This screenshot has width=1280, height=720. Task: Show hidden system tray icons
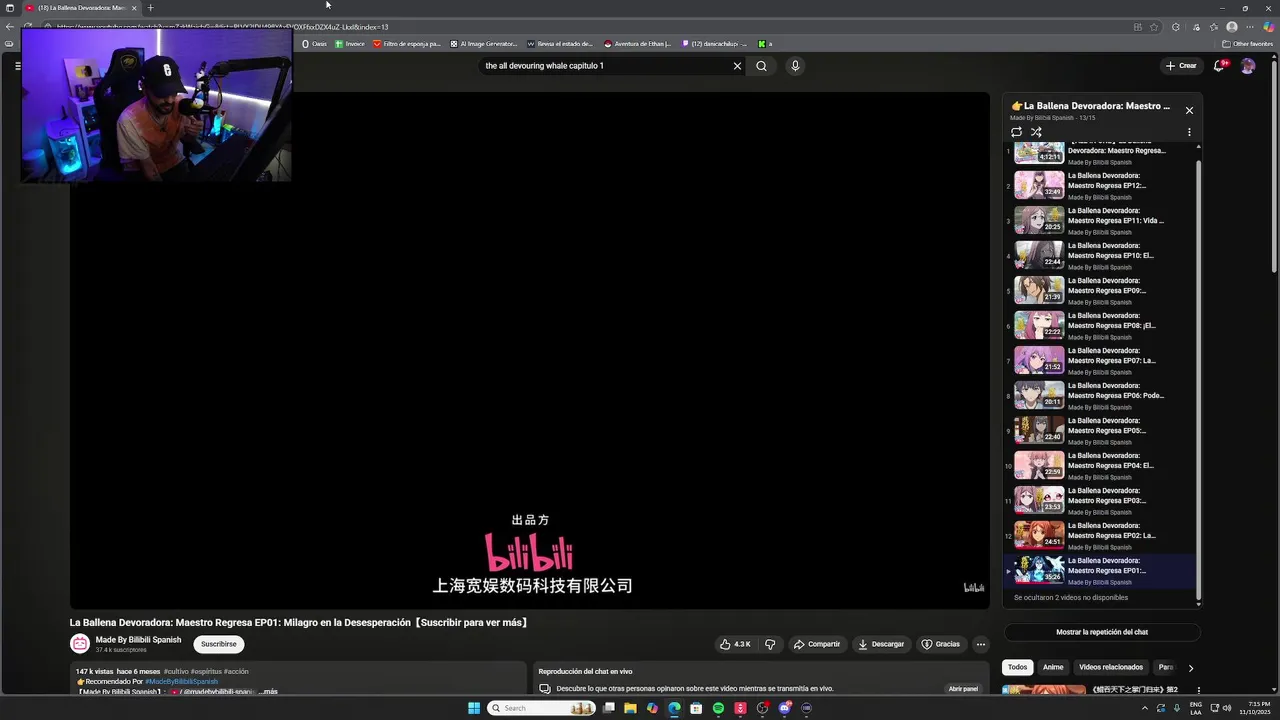click(x=1145, y=708)
